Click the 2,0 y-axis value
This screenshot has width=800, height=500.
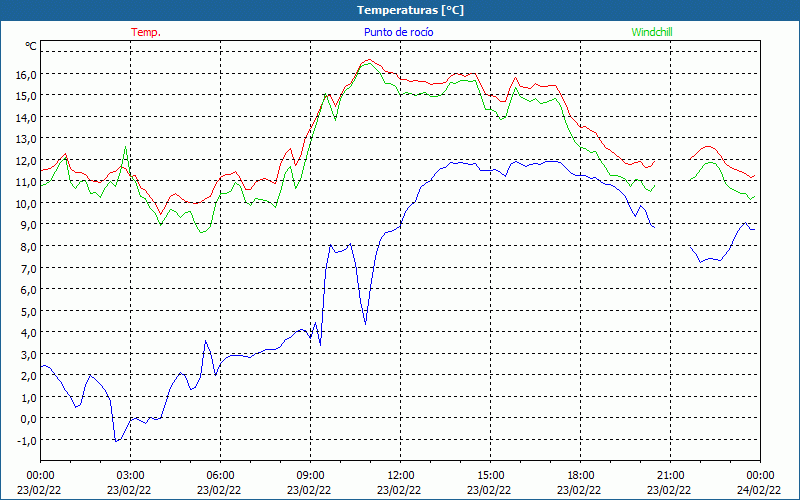tap(29, 376)
